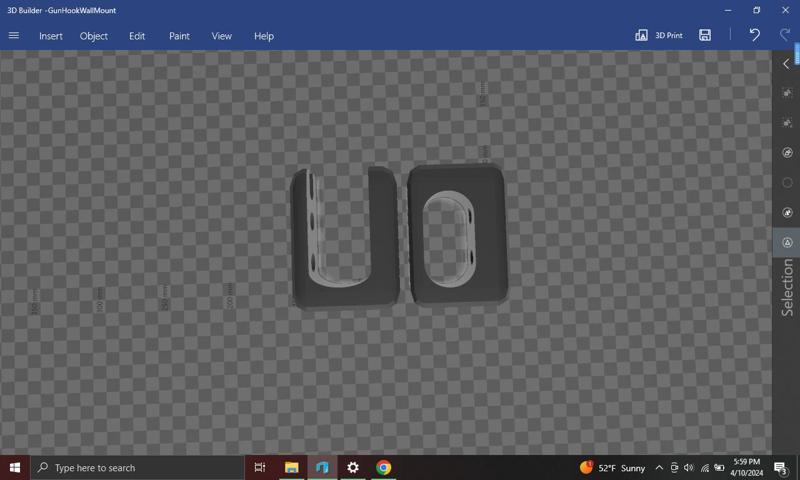Open the Insert menu
This screenshot has width=800, height=480.
click(x=51, y=36)
